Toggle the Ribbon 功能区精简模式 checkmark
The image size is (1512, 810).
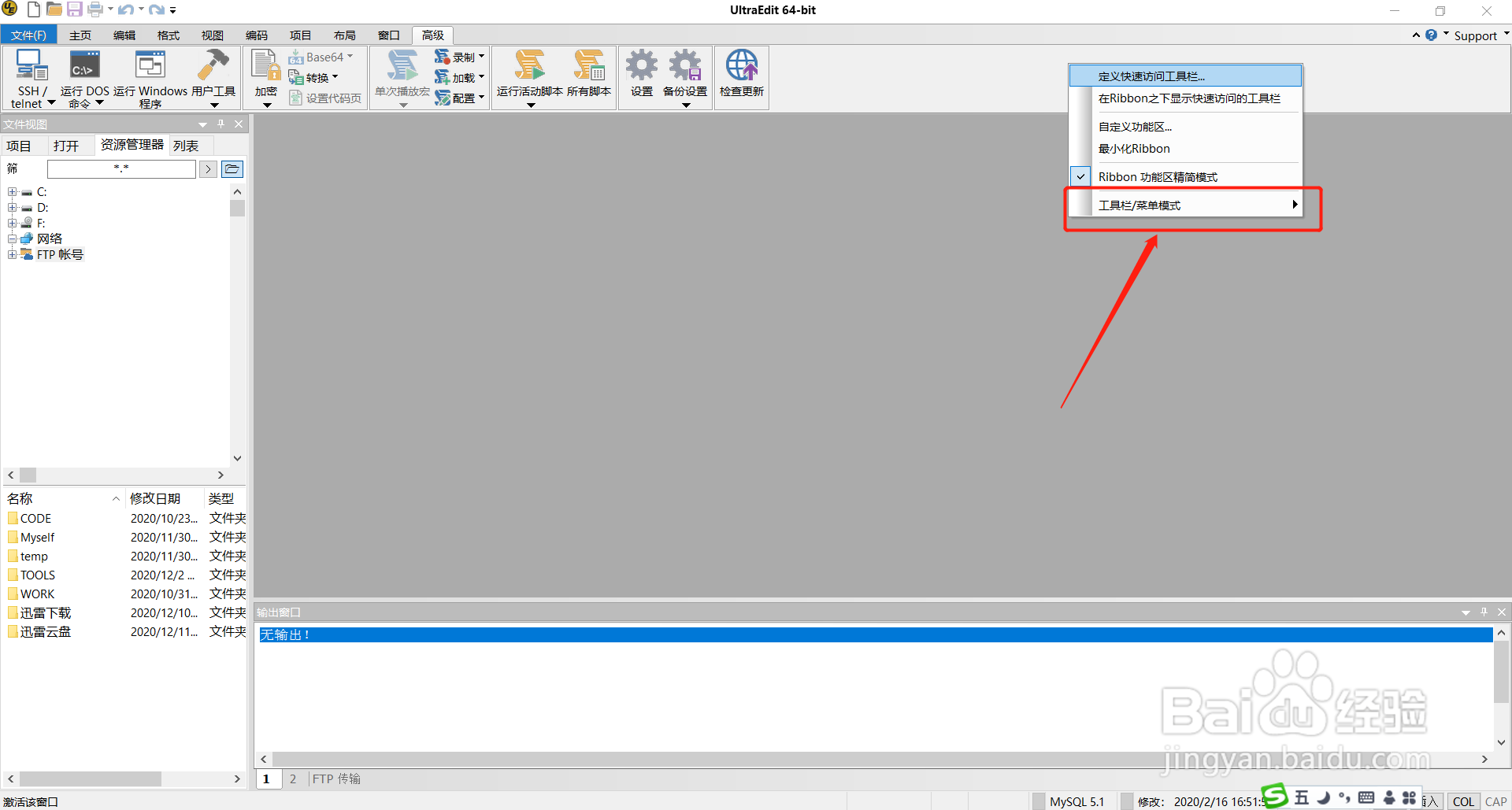[1080, 177]
